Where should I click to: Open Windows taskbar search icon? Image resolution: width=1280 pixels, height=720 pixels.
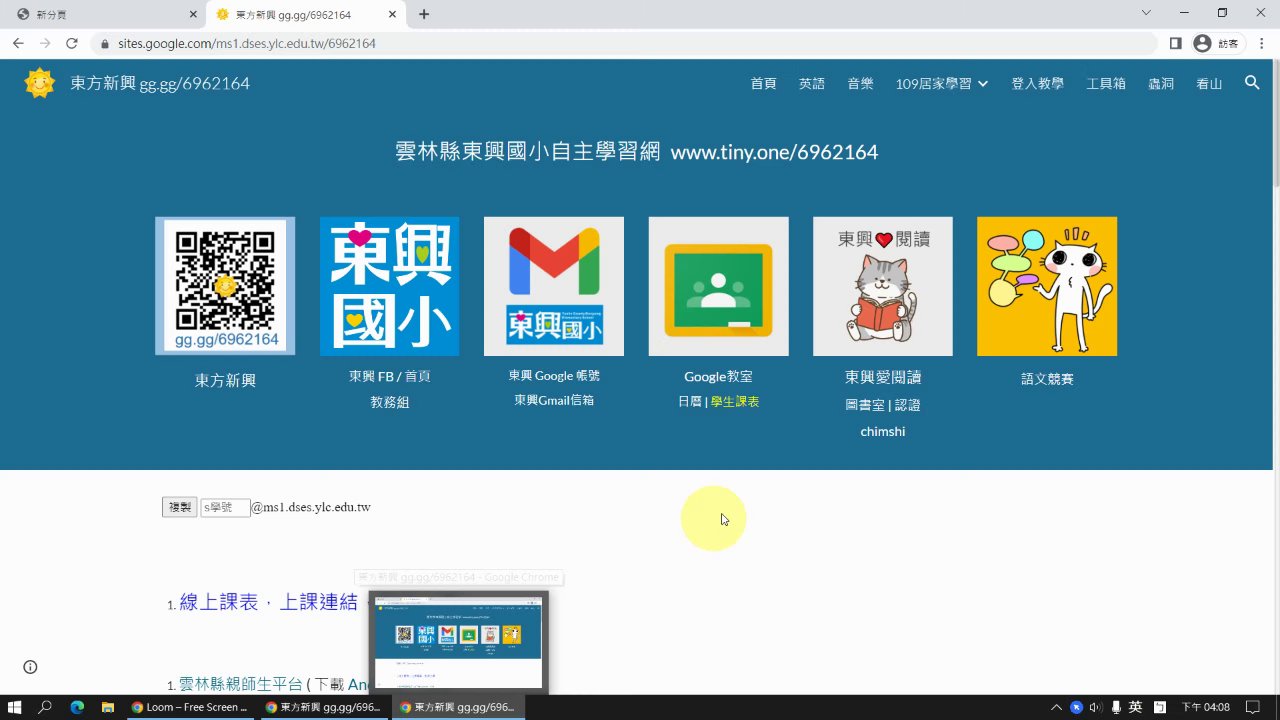(45, 707)
